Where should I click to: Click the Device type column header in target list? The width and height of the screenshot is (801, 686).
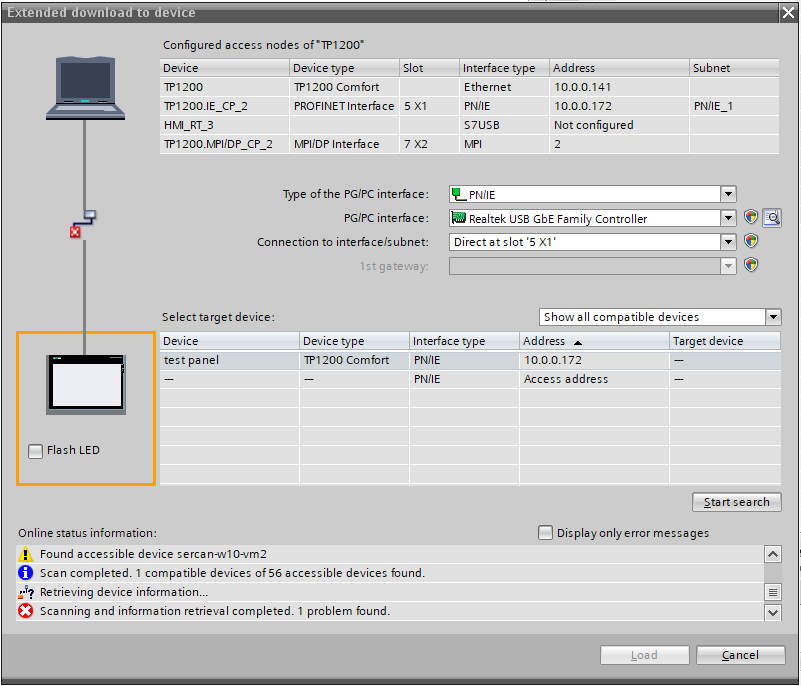coord(354,341)
